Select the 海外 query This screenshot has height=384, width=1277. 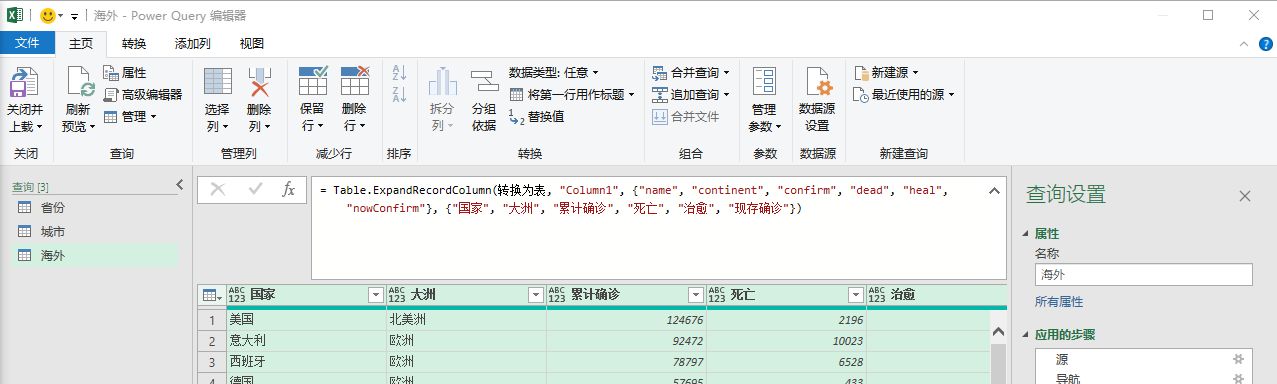tap(95, 255)
